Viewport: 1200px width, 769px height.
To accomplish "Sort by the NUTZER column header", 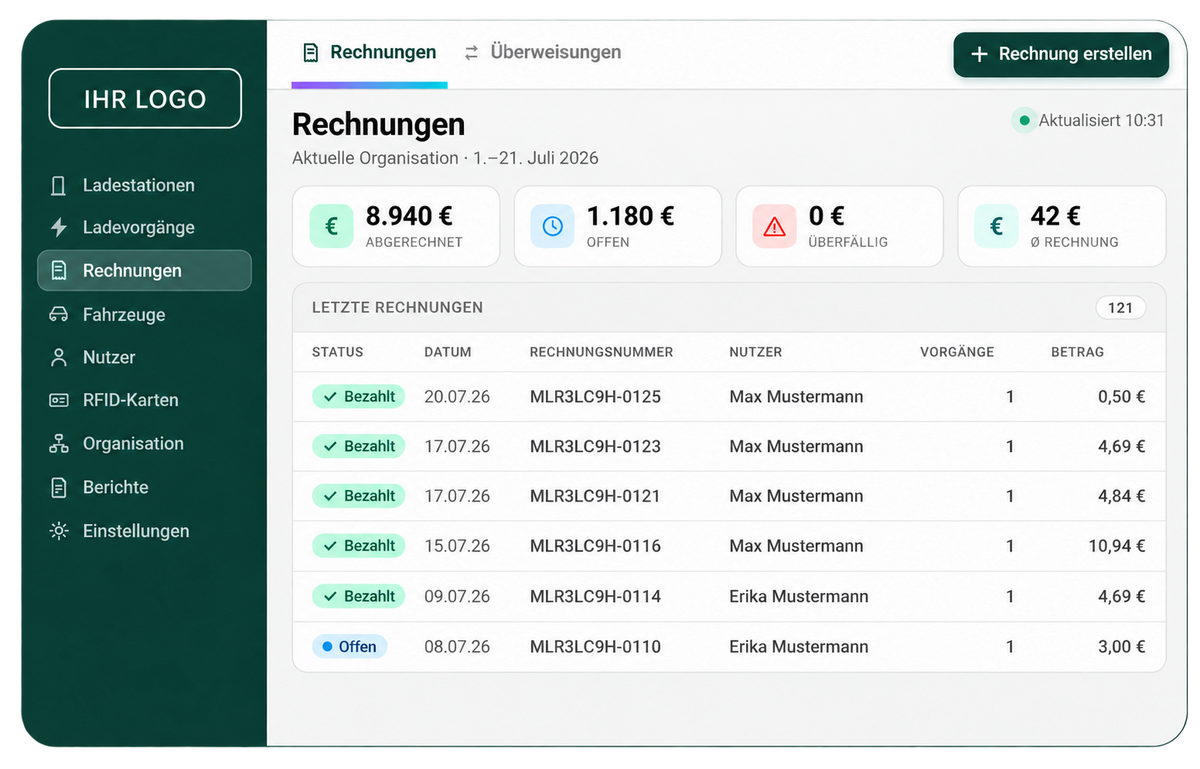I will point(756,352).
